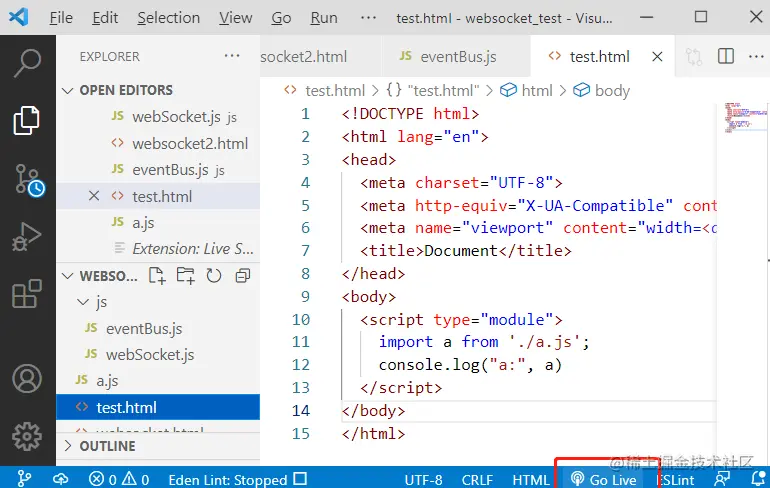Open the Extensions view
This screenshot has width=770, height=488.
(x=27, y=294)
